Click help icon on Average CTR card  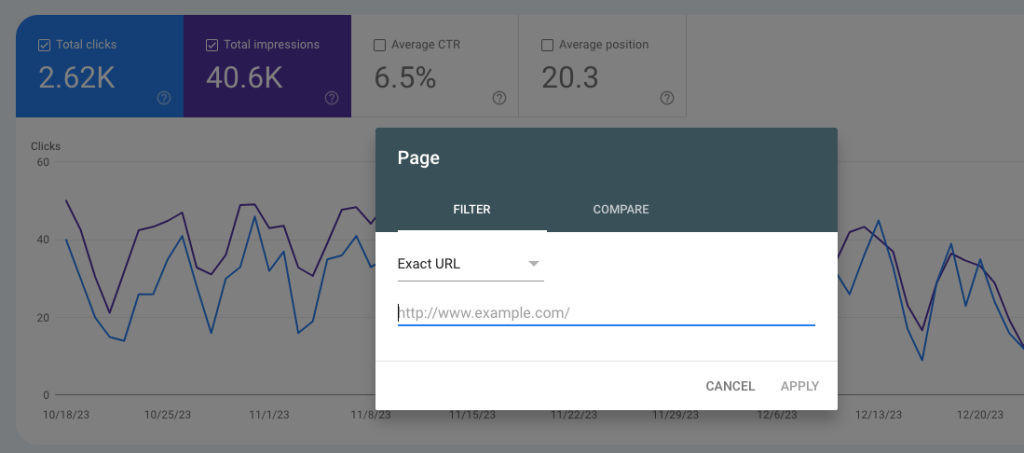(x=500, y=98)
